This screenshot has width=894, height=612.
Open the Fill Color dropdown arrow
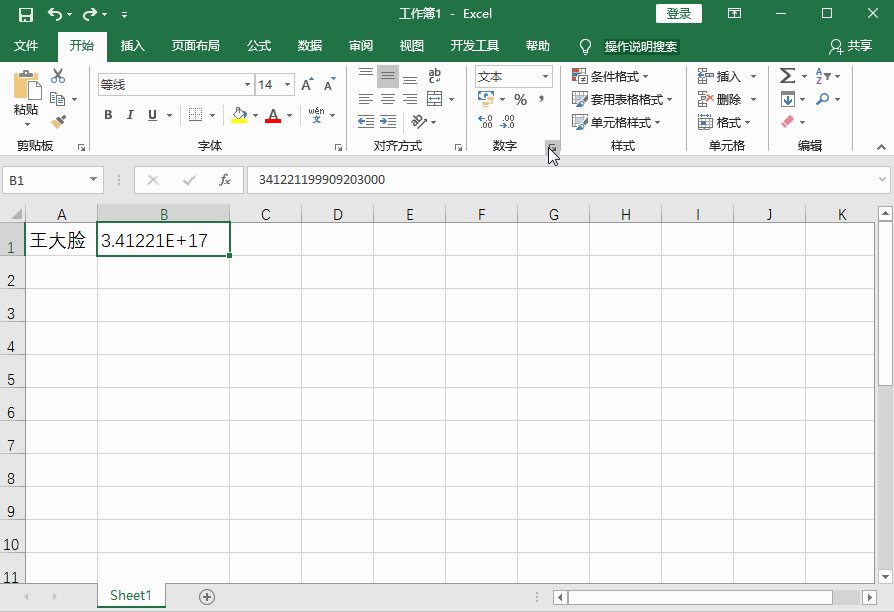254,114
